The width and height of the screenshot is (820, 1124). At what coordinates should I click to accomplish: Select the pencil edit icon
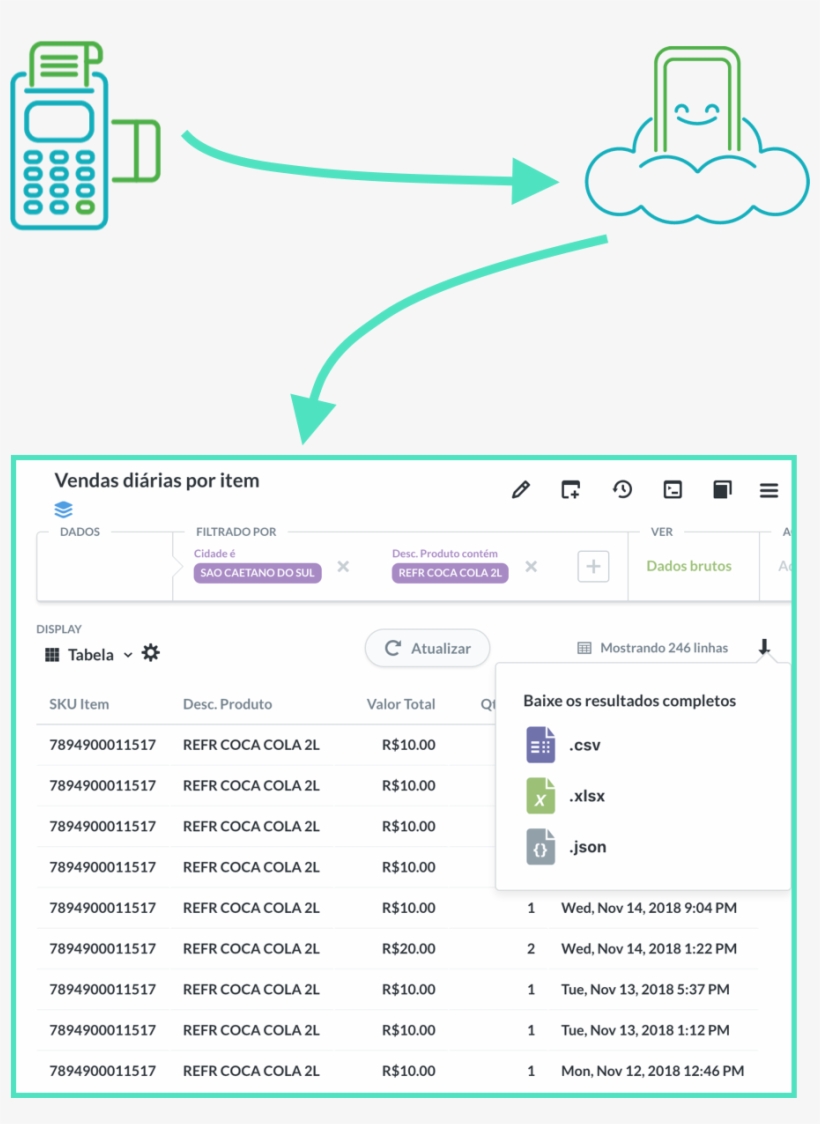(x=521, y=490)
